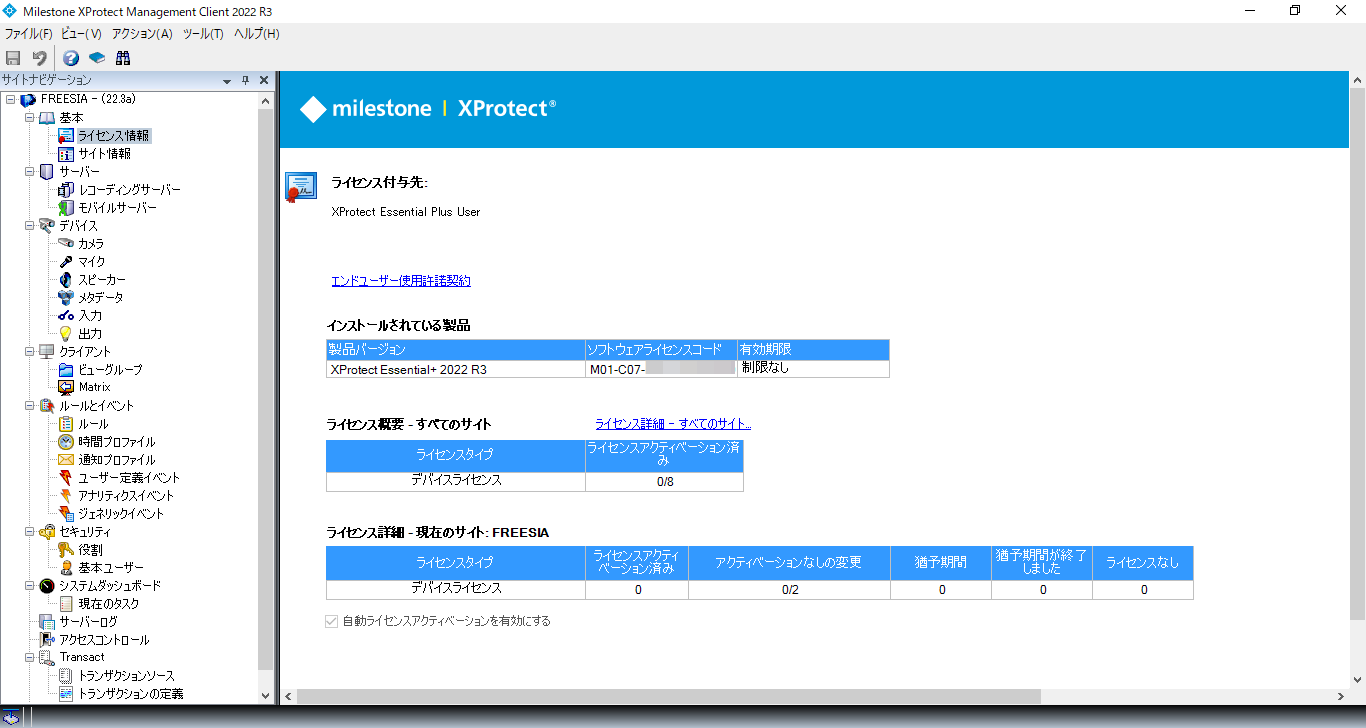
Task: Open the ヘルプ(H) menu
Action: (x=256, y=34)
